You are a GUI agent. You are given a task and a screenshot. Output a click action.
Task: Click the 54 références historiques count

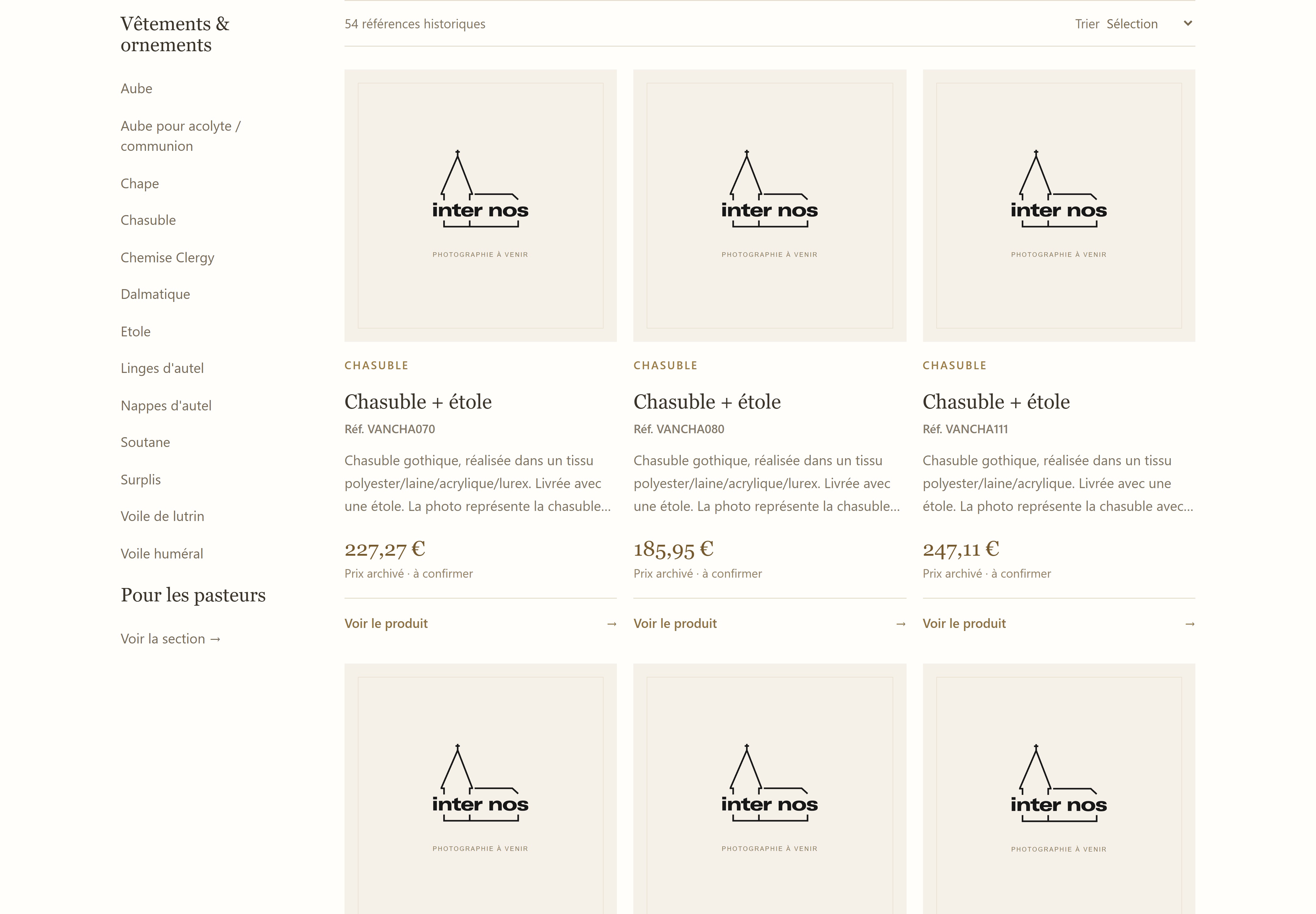(415, 24)
